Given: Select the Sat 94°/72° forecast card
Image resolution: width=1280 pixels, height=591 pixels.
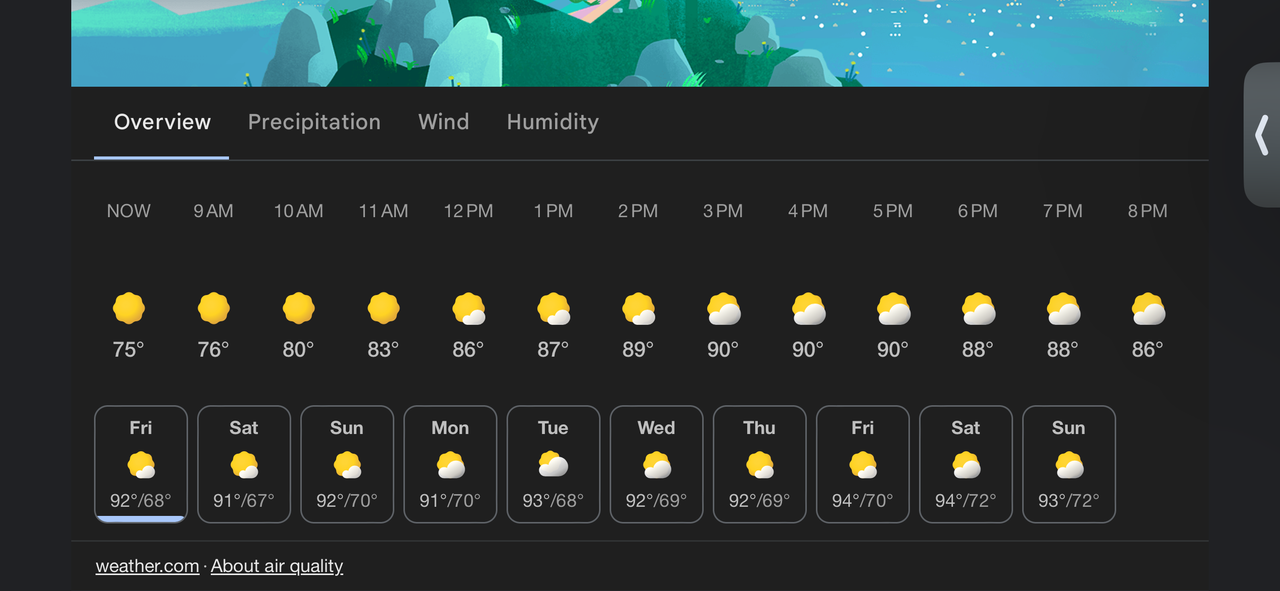Looking at the screenshot, I should coord(965,464).
